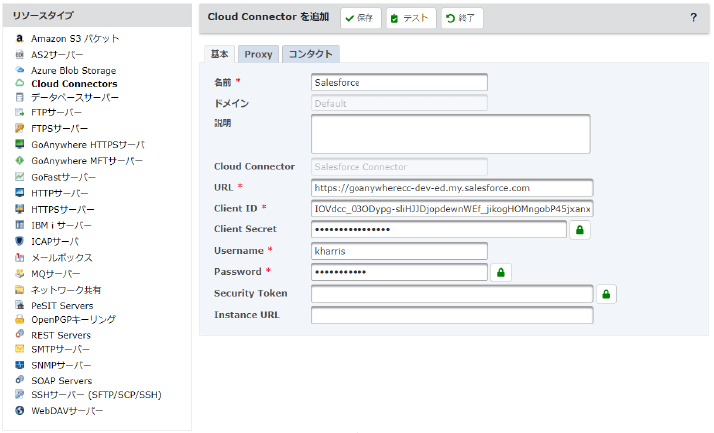Click the OpenPGP key ring icon

[x=20, y=319]
